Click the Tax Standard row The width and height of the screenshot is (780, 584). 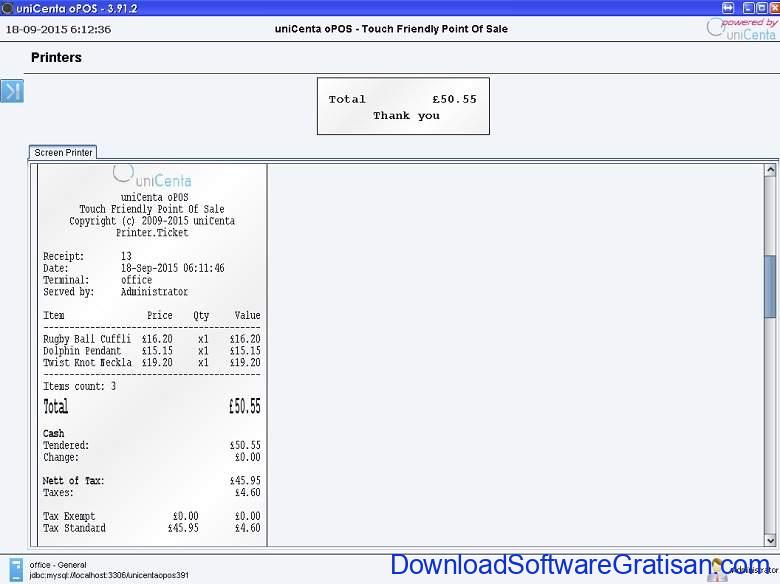point(152,528)
